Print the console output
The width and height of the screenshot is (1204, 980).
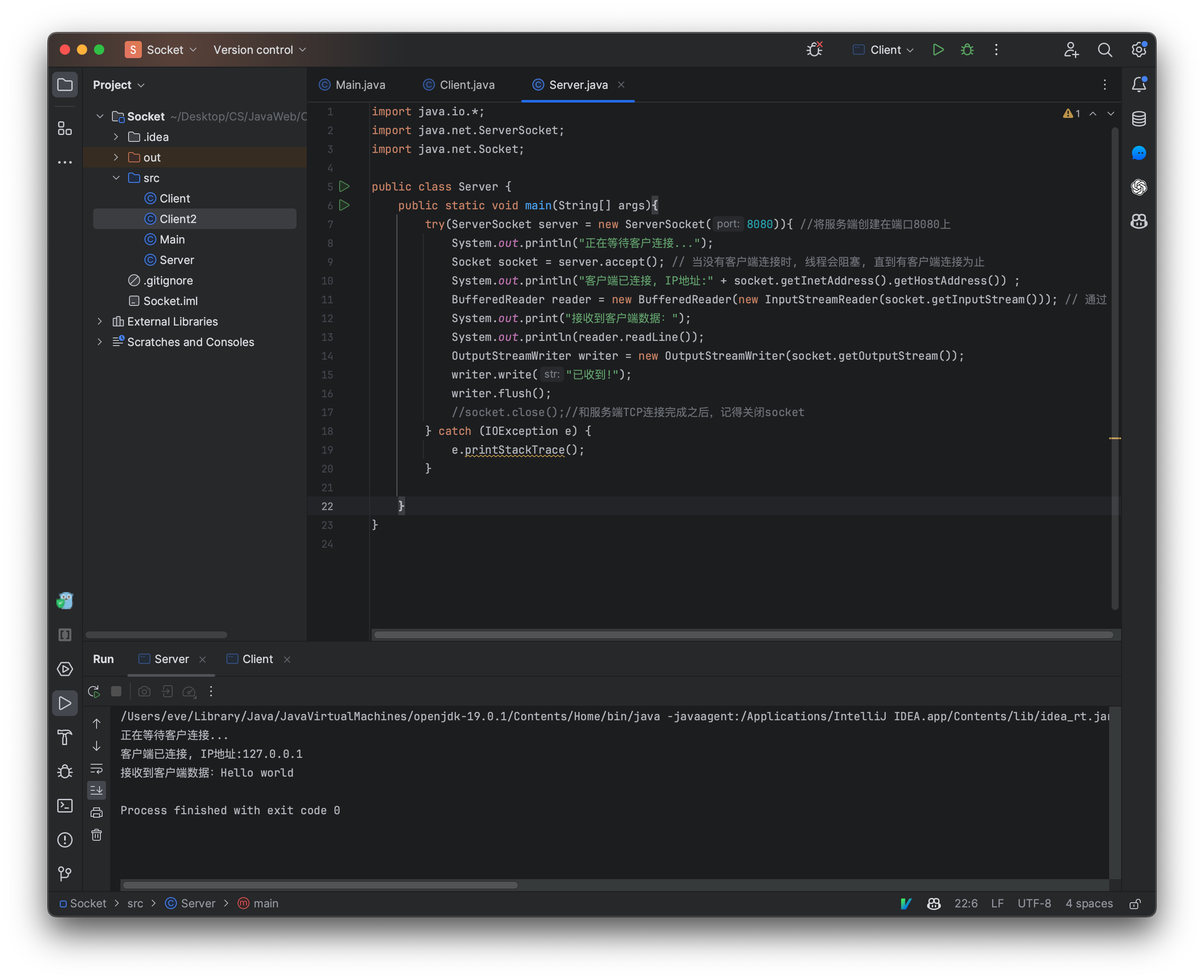tap(97, 812)
